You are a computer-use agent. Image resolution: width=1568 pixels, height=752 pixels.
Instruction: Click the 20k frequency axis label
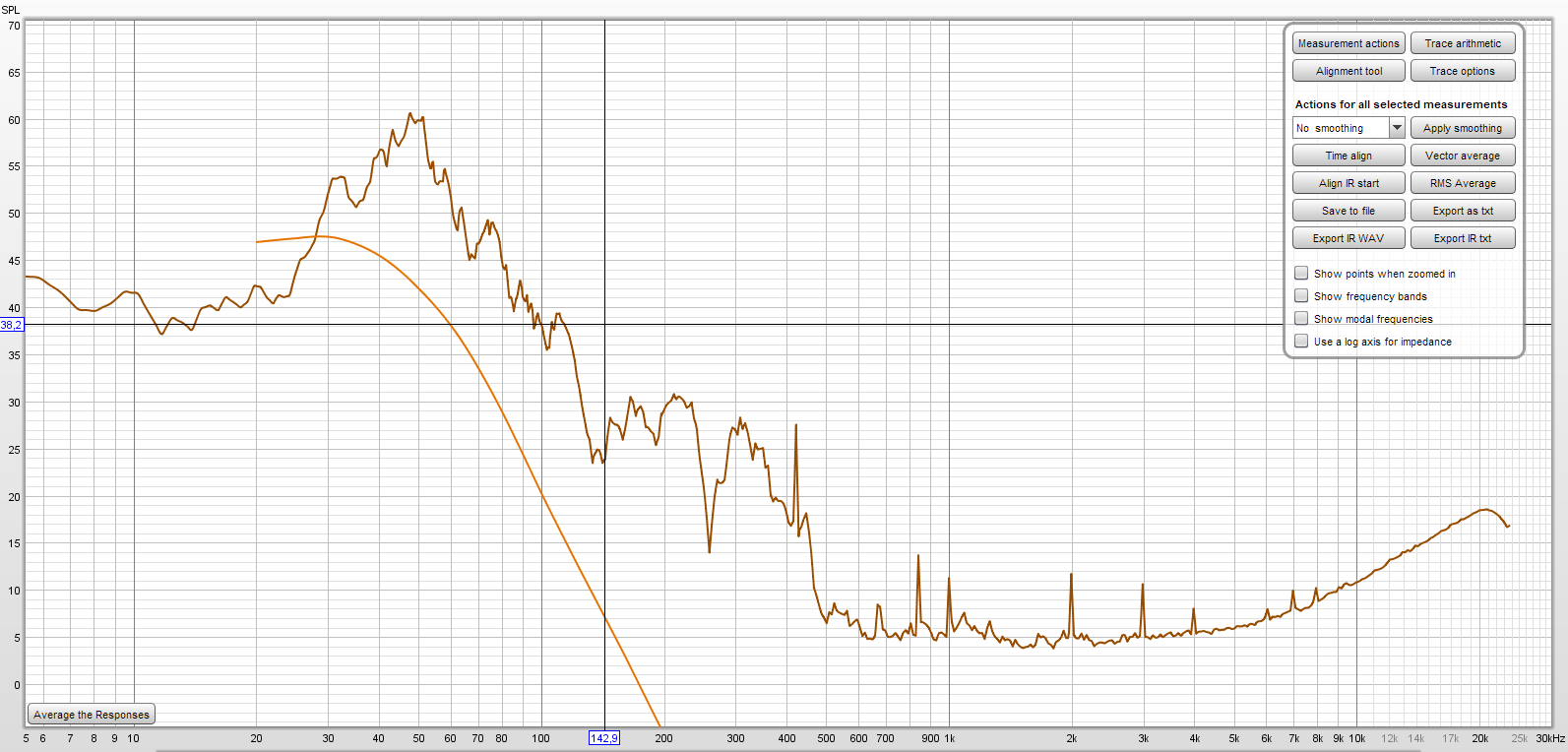pyautogui.click(x=1479, y=738)
